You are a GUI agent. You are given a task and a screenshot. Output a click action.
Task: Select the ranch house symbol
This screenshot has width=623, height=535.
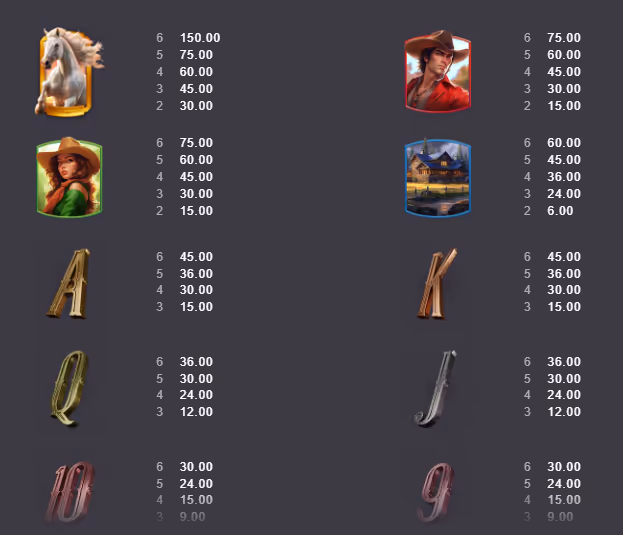[x=438, y=178]
